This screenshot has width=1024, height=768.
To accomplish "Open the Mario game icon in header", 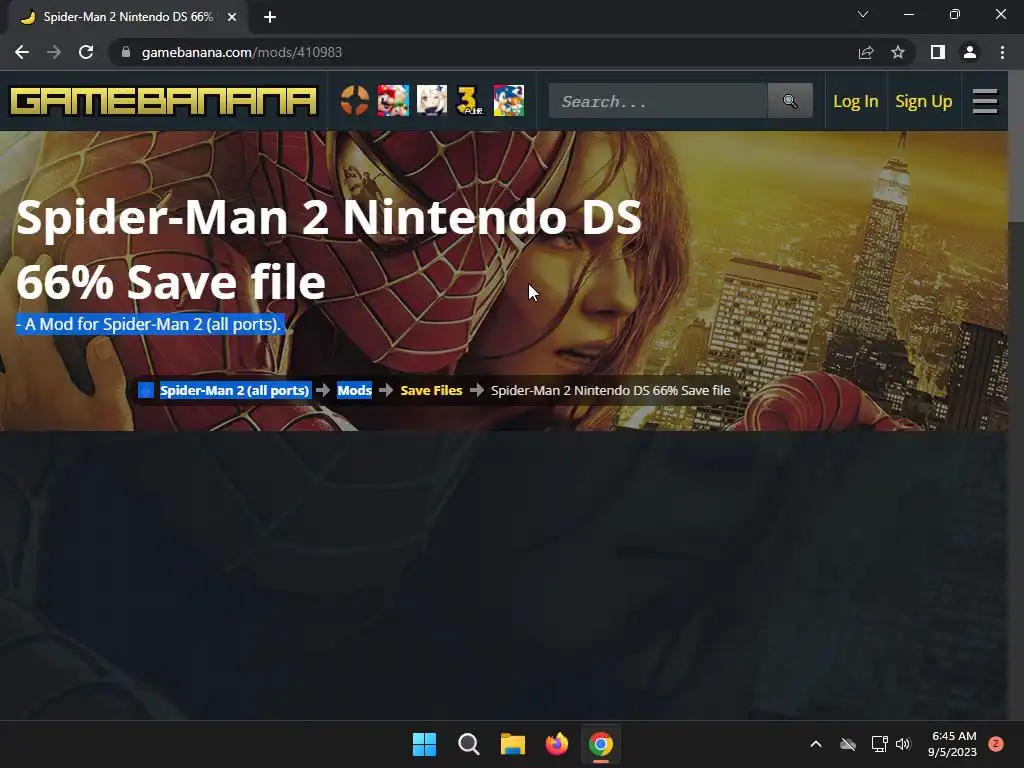I will pyautogui.click(x=393, y=101).
